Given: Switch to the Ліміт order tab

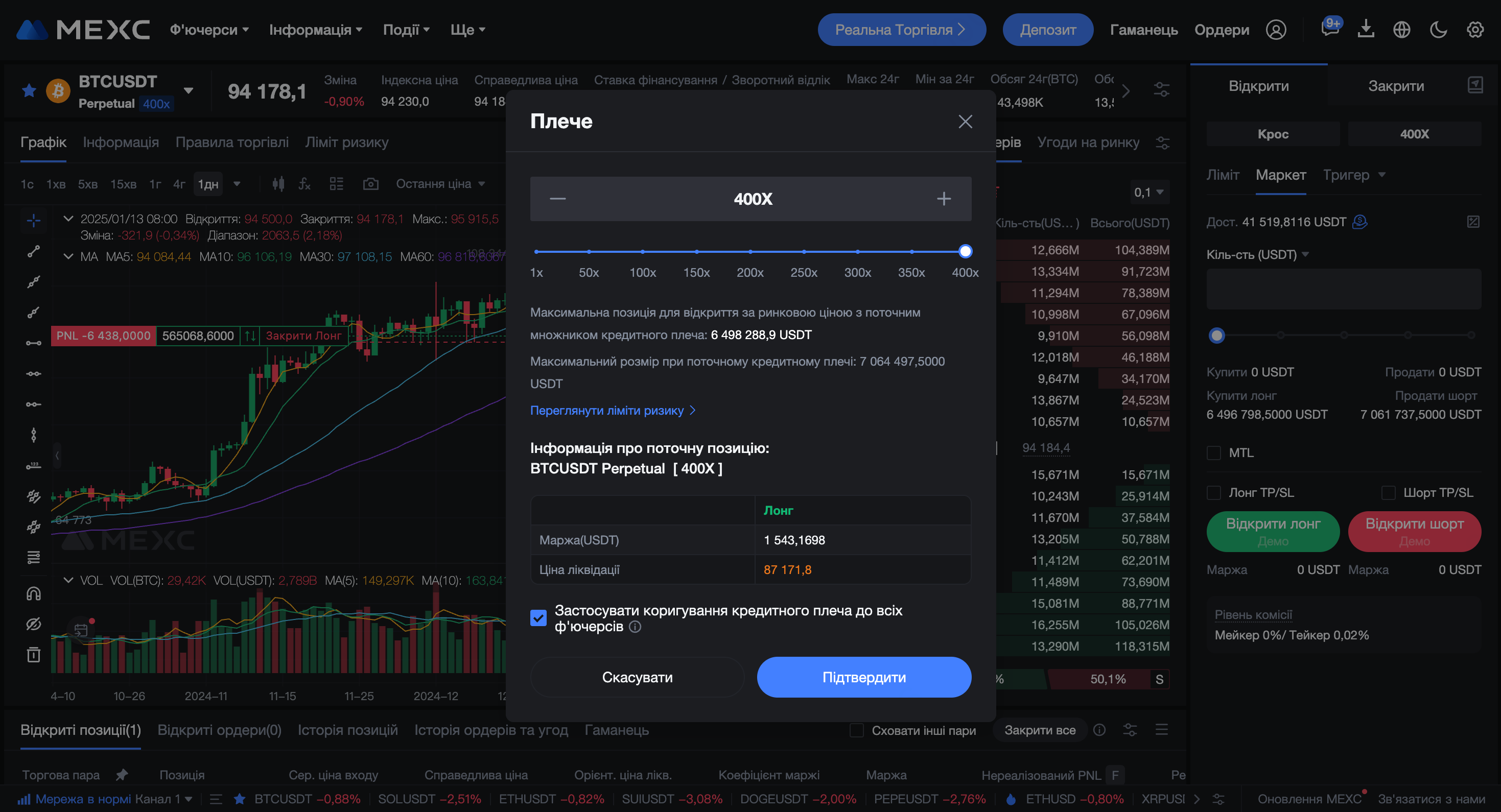Looking at the screenshot, I should 1223,175.
